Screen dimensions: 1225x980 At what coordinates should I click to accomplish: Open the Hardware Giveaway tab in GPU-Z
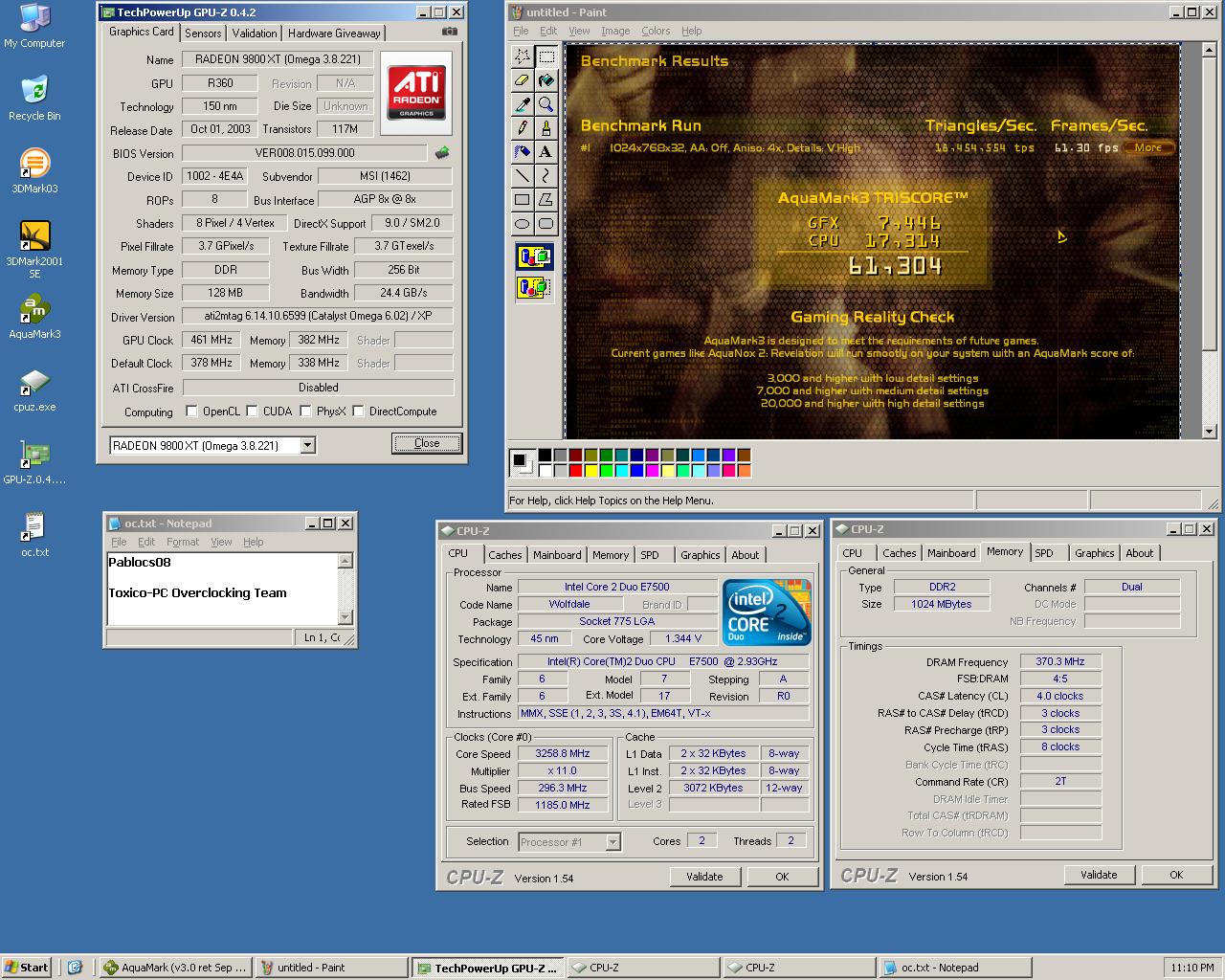[334, 33]
